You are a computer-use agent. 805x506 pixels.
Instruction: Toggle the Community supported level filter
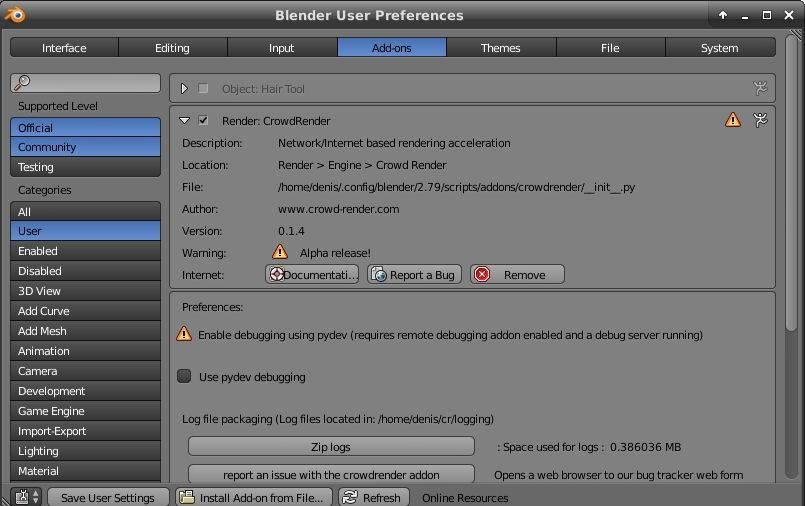tap(85, 147)
